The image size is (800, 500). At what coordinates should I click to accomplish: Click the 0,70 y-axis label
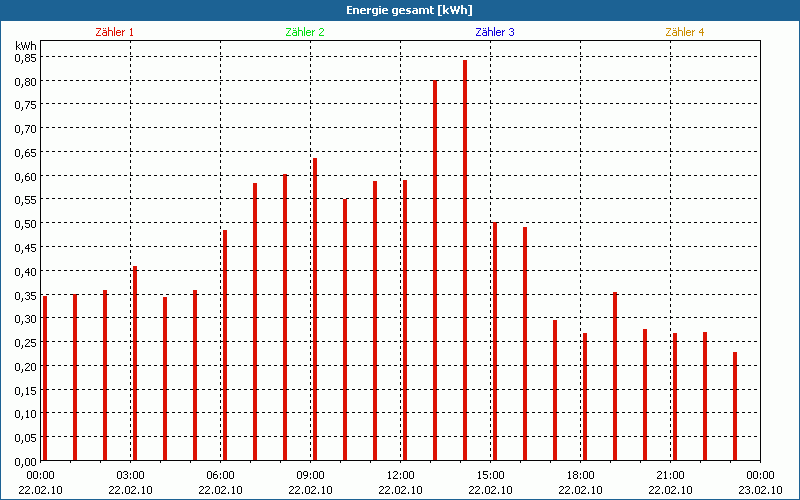click(26, 129)
